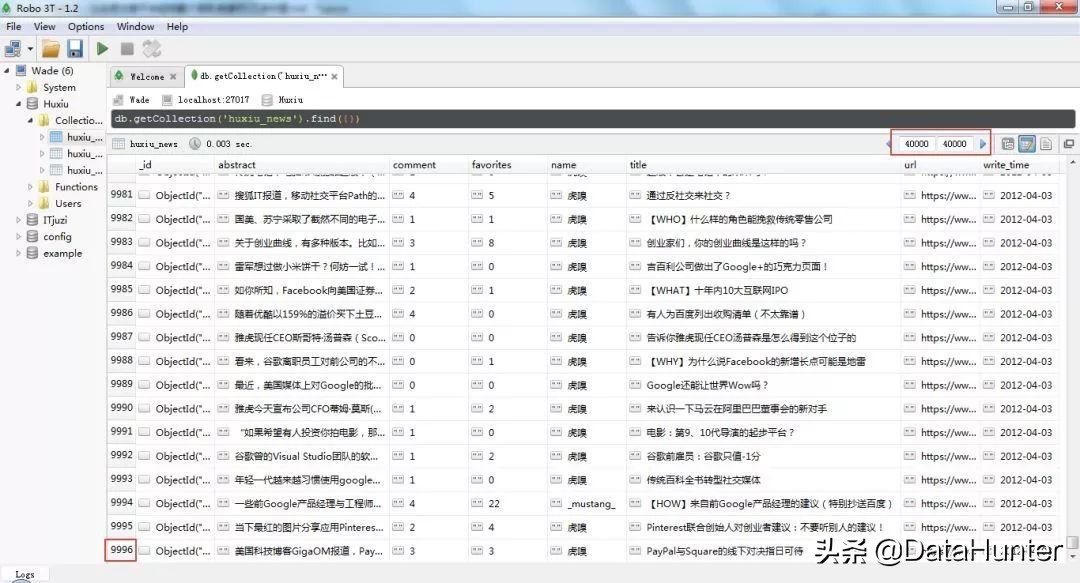Image resolution: width=1080 pixels, height=583 pixels.
Task: Close the Welcome tab
Action: pyautogui.click(x=173, y=76)
